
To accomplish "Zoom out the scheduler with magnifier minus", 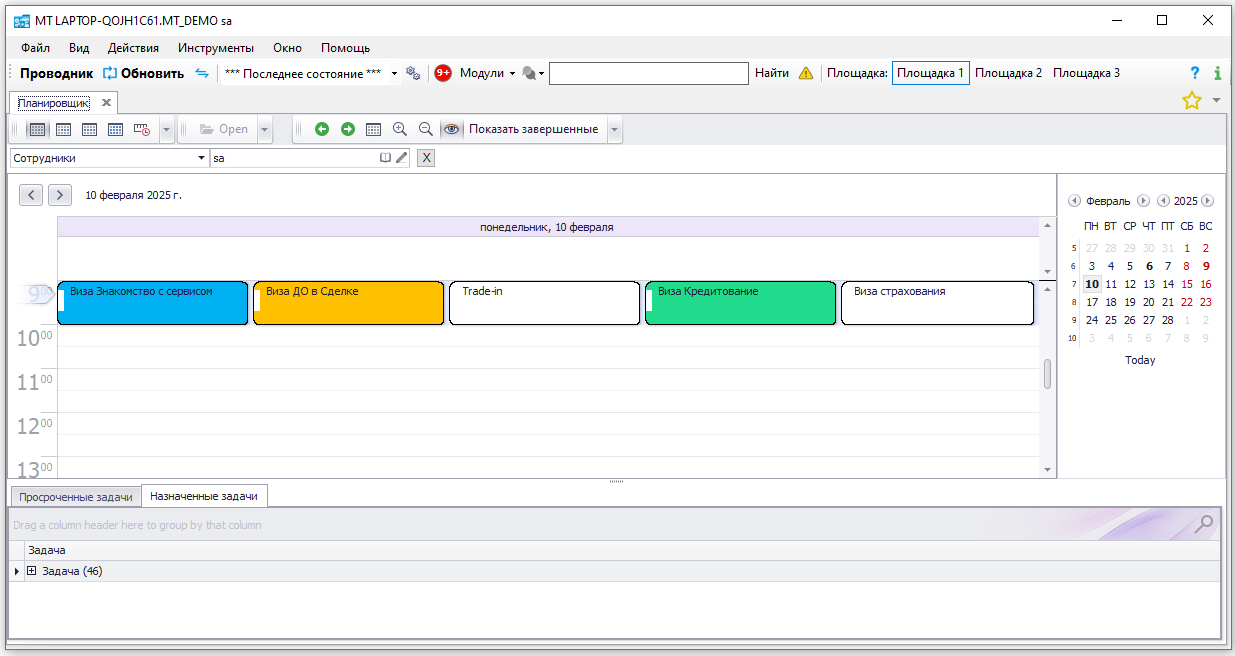I will [x=426, y=129].
